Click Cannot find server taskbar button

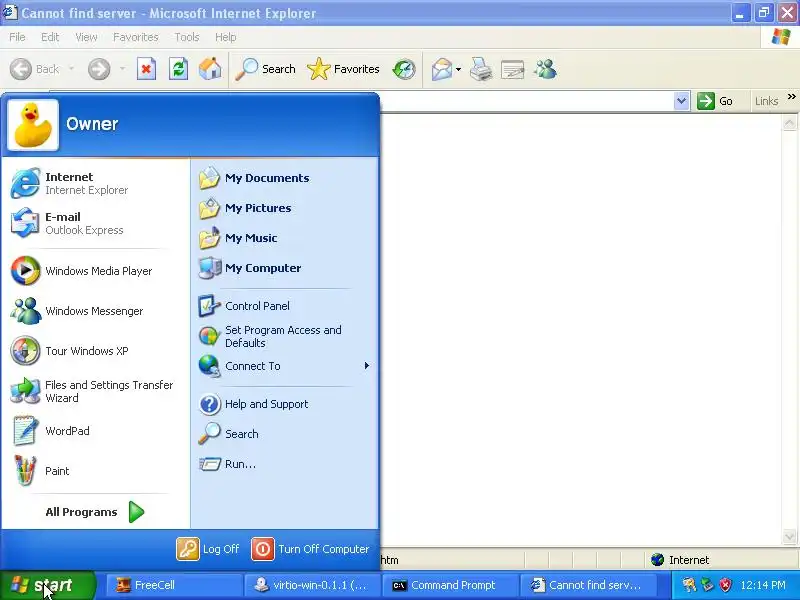pyautogui.click(x=588, y=585)
